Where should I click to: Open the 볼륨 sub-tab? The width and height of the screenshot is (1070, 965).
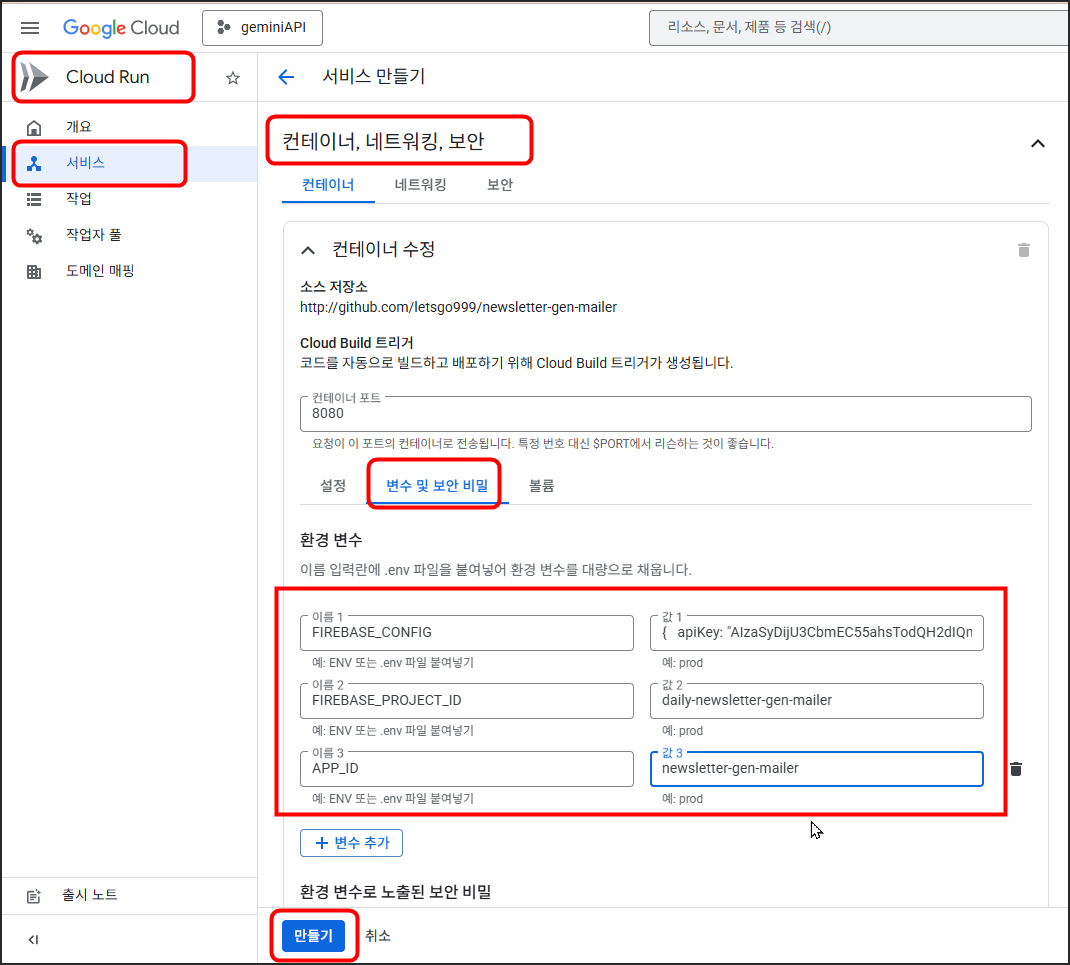click(x=541, y=486)
